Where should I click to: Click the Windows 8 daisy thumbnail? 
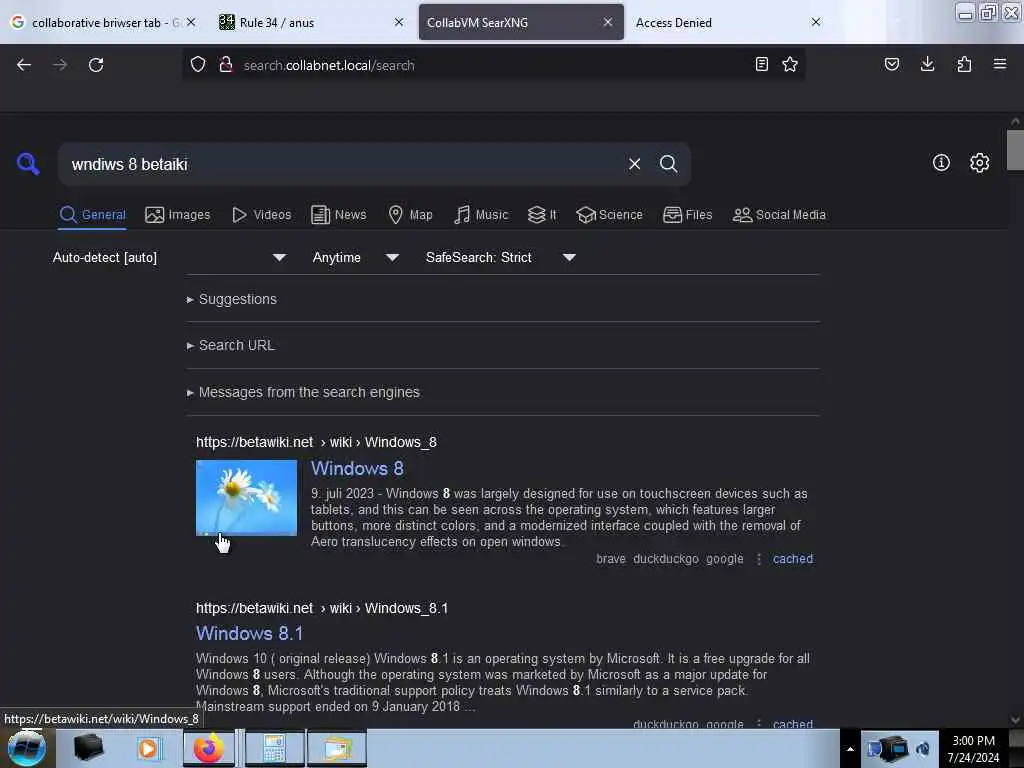tap(246, 498)
